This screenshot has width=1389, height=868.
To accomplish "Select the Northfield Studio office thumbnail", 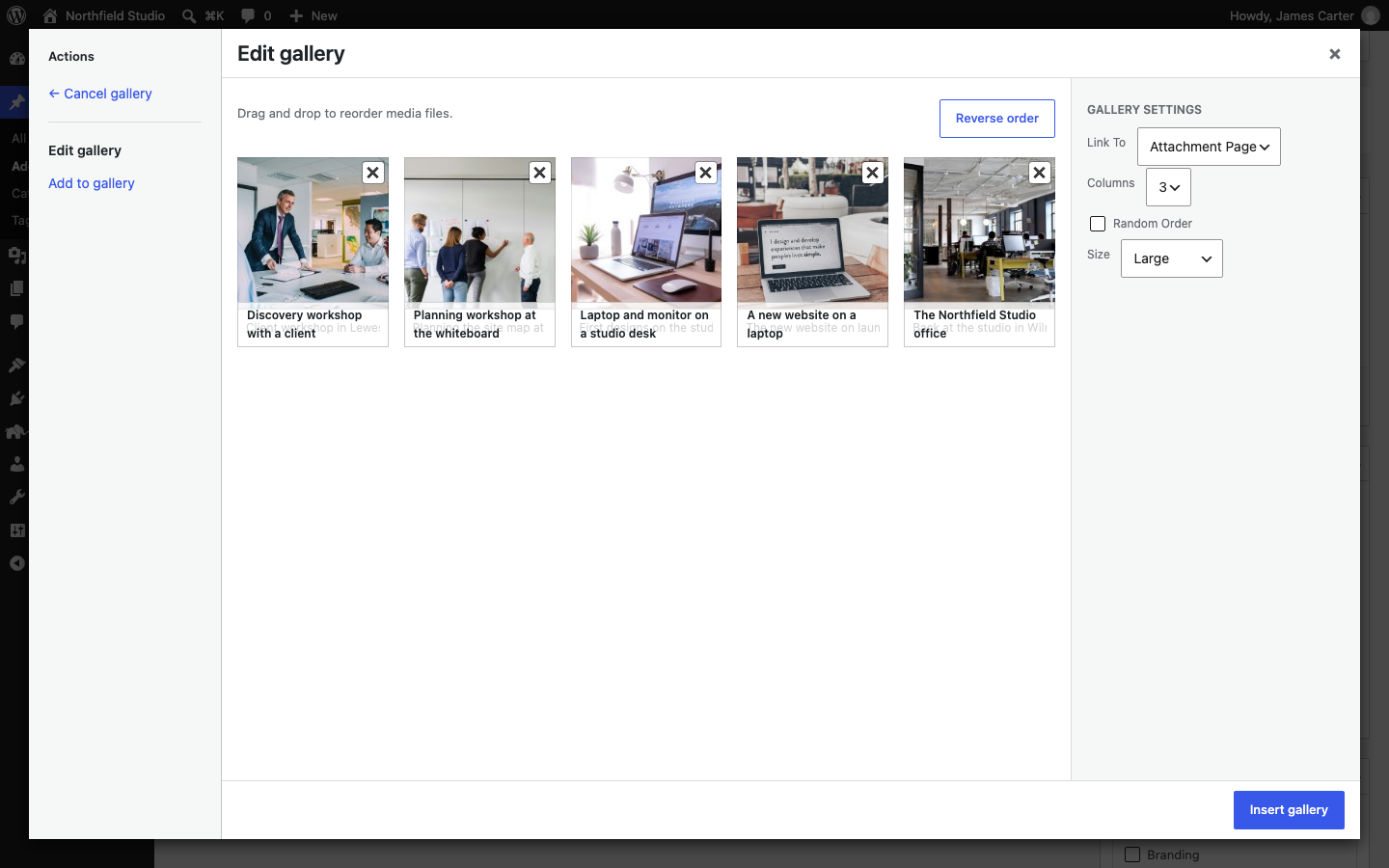I will [x=979, y=231].
